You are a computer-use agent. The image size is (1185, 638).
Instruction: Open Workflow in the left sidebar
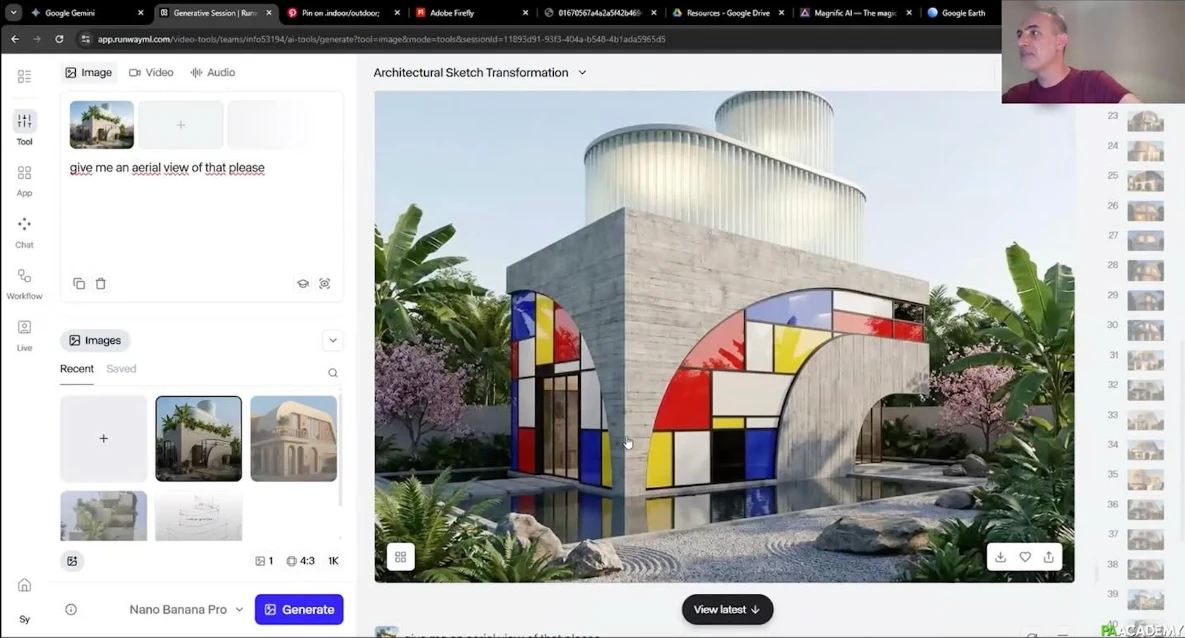point(24,283)
